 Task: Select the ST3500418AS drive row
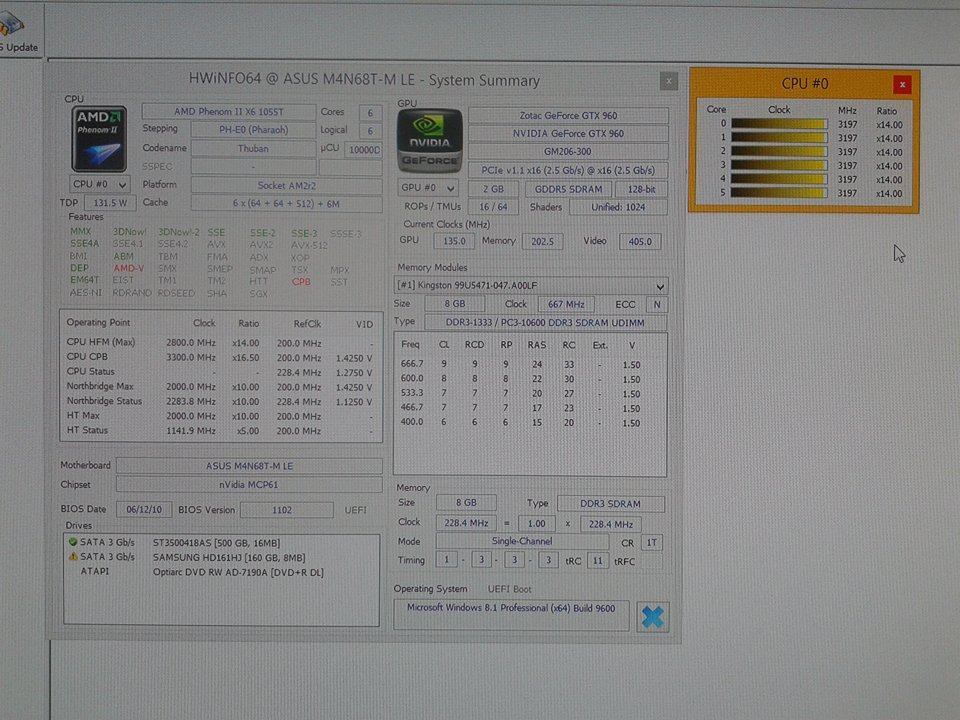(221, 542)
